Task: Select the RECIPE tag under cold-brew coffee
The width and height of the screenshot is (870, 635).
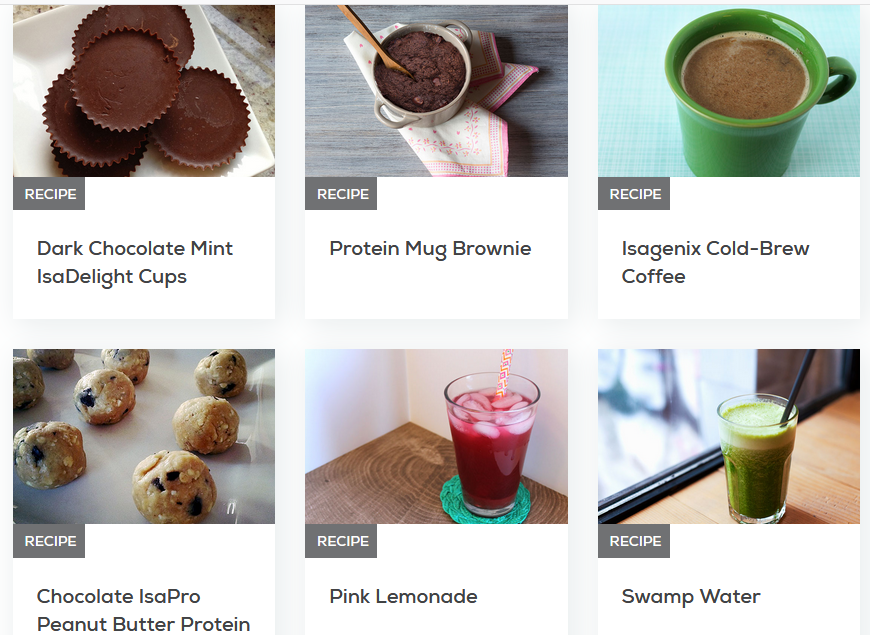Action: pyautogui.click(x=634, y=194)
